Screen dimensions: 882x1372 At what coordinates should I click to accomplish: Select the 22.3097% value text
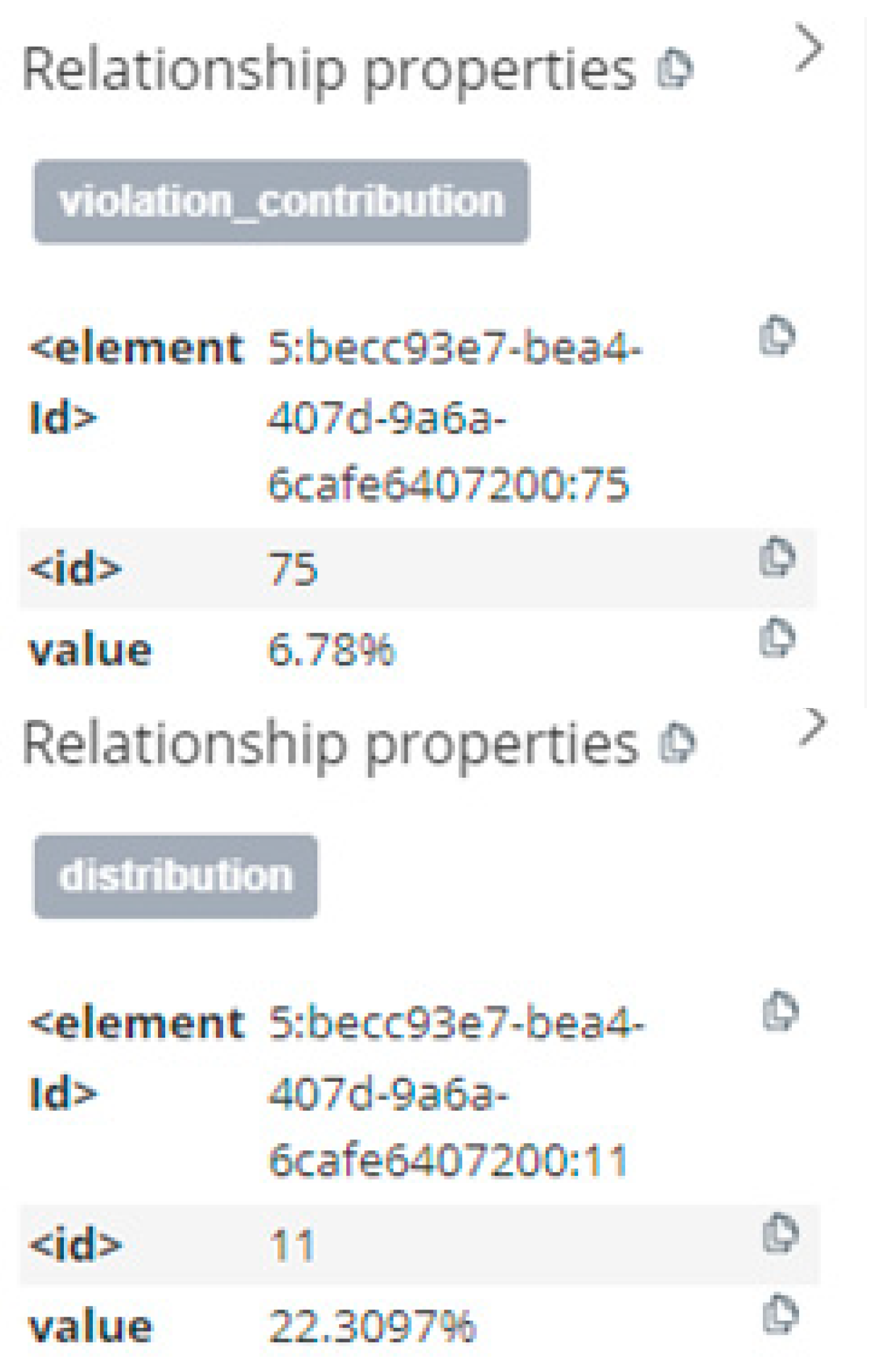372,1325
